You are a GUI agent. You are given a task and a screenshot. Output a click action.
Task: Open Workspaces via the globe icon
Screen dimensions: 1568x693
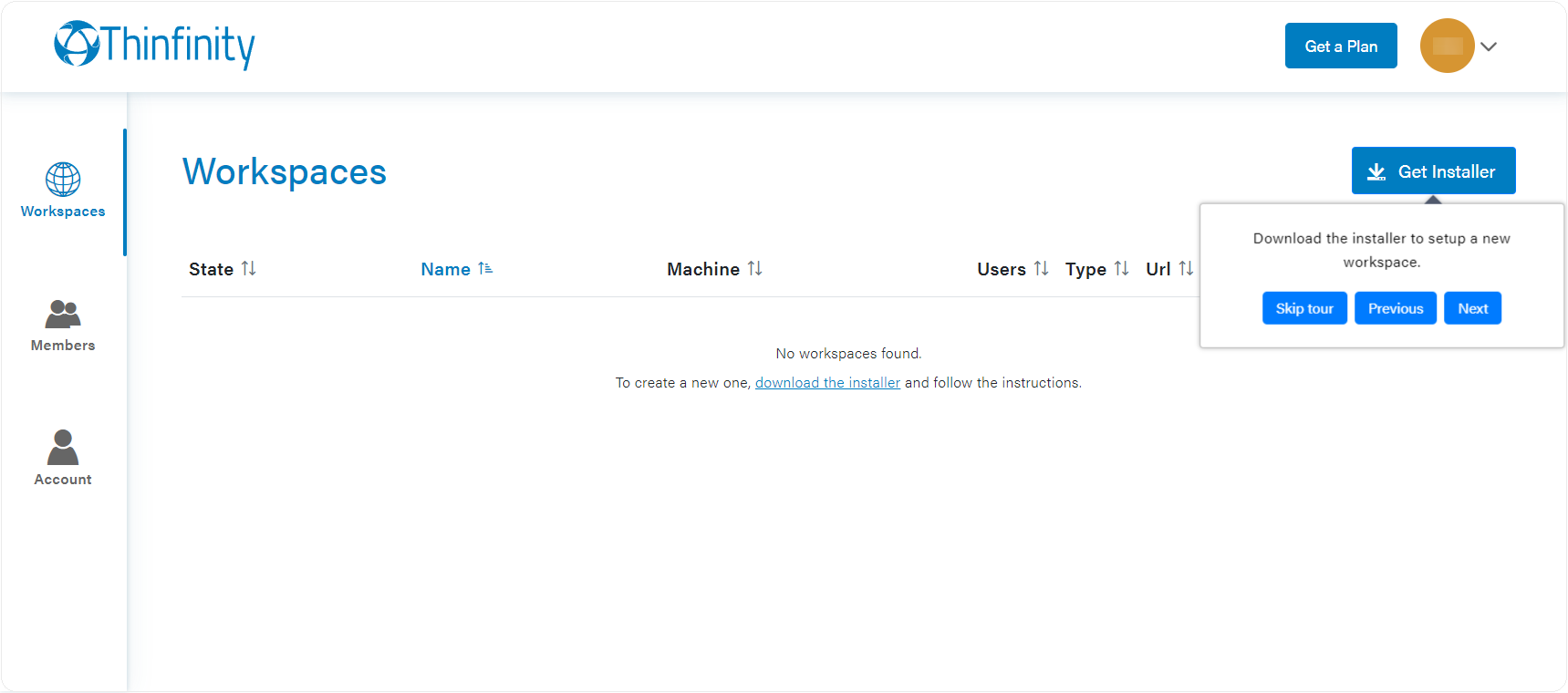point(63,180)
